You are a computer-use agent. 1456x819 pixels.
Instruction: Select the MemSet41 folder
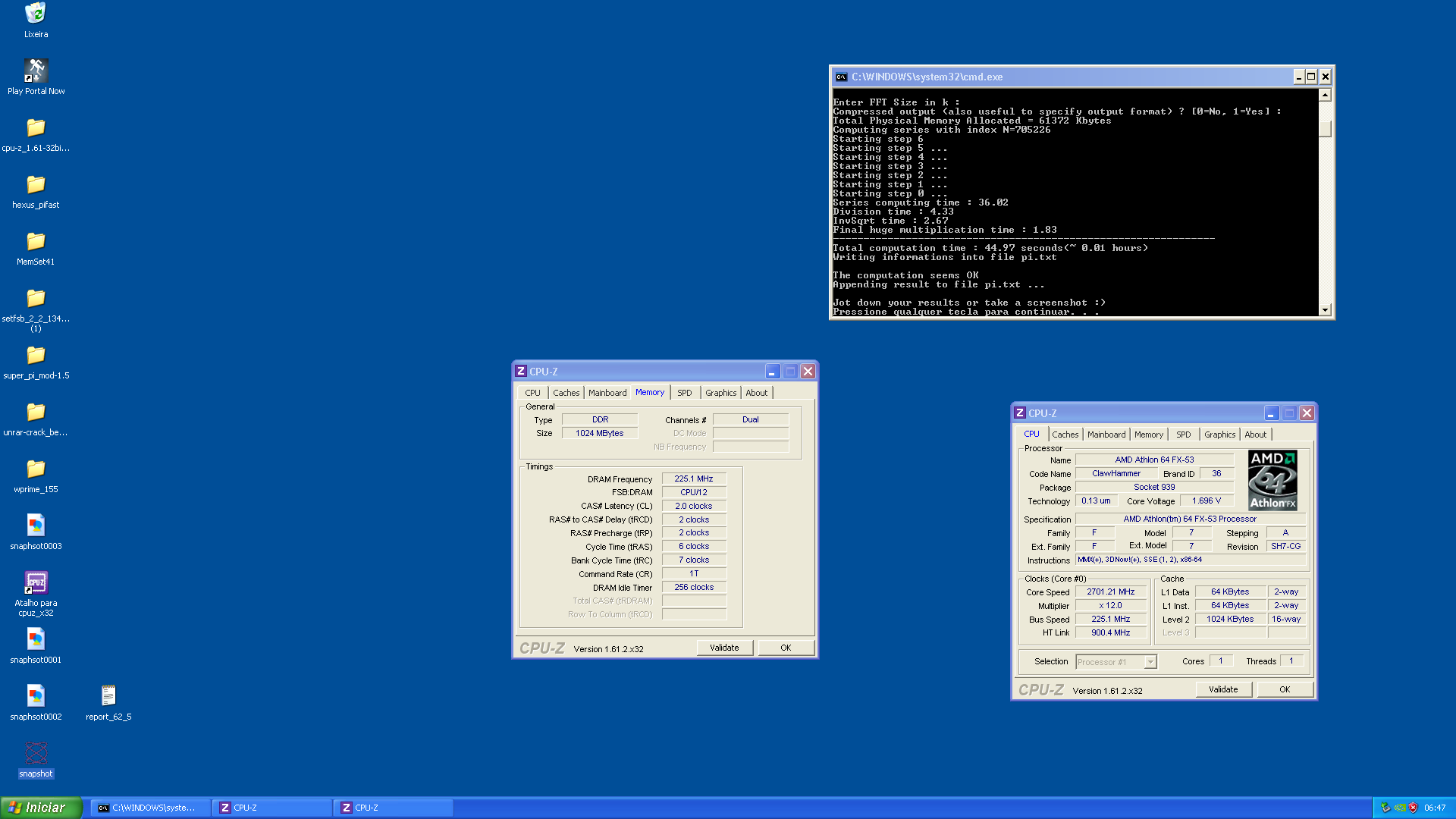point(36,241)
